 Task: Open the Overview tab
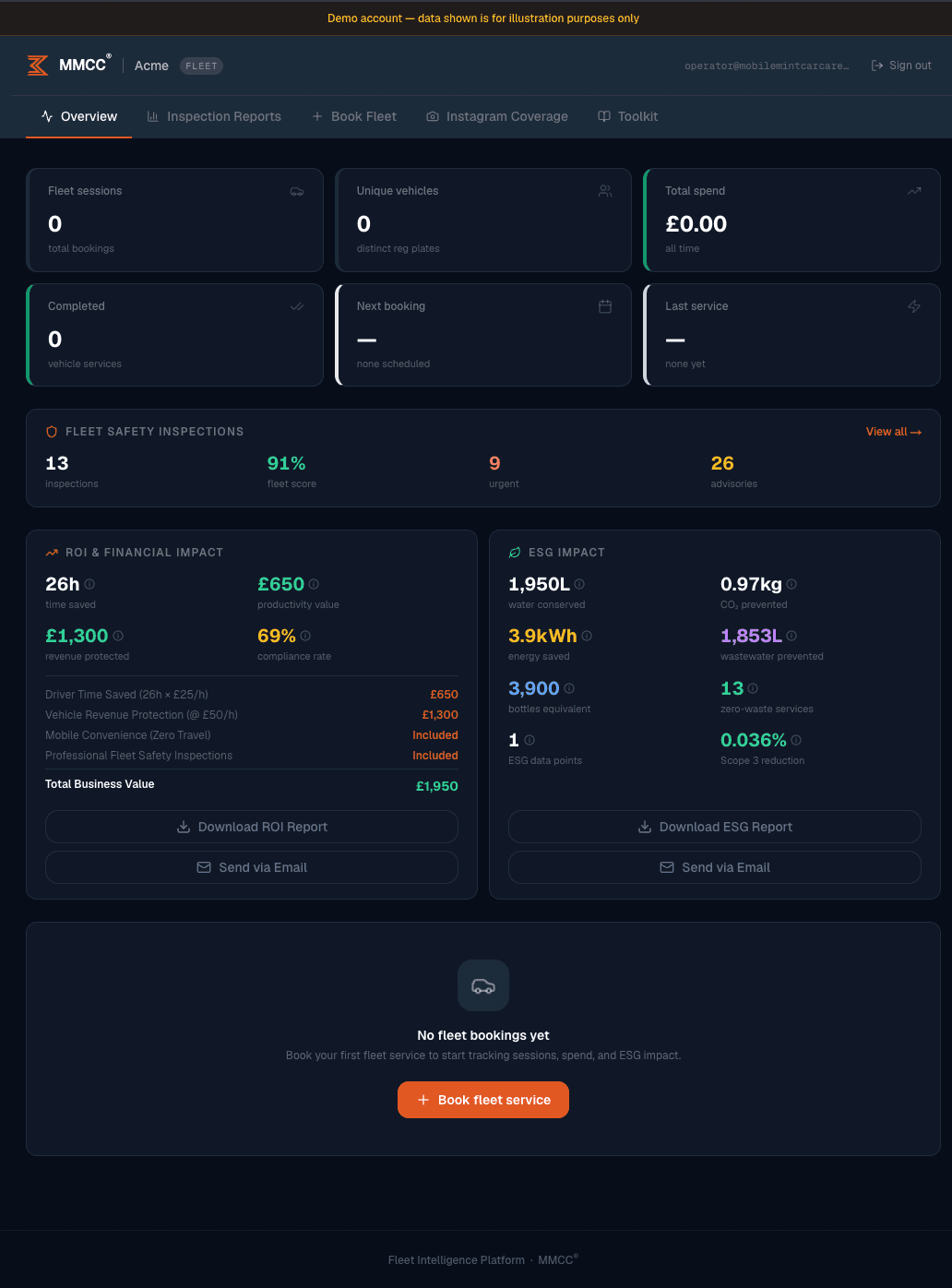79,116
